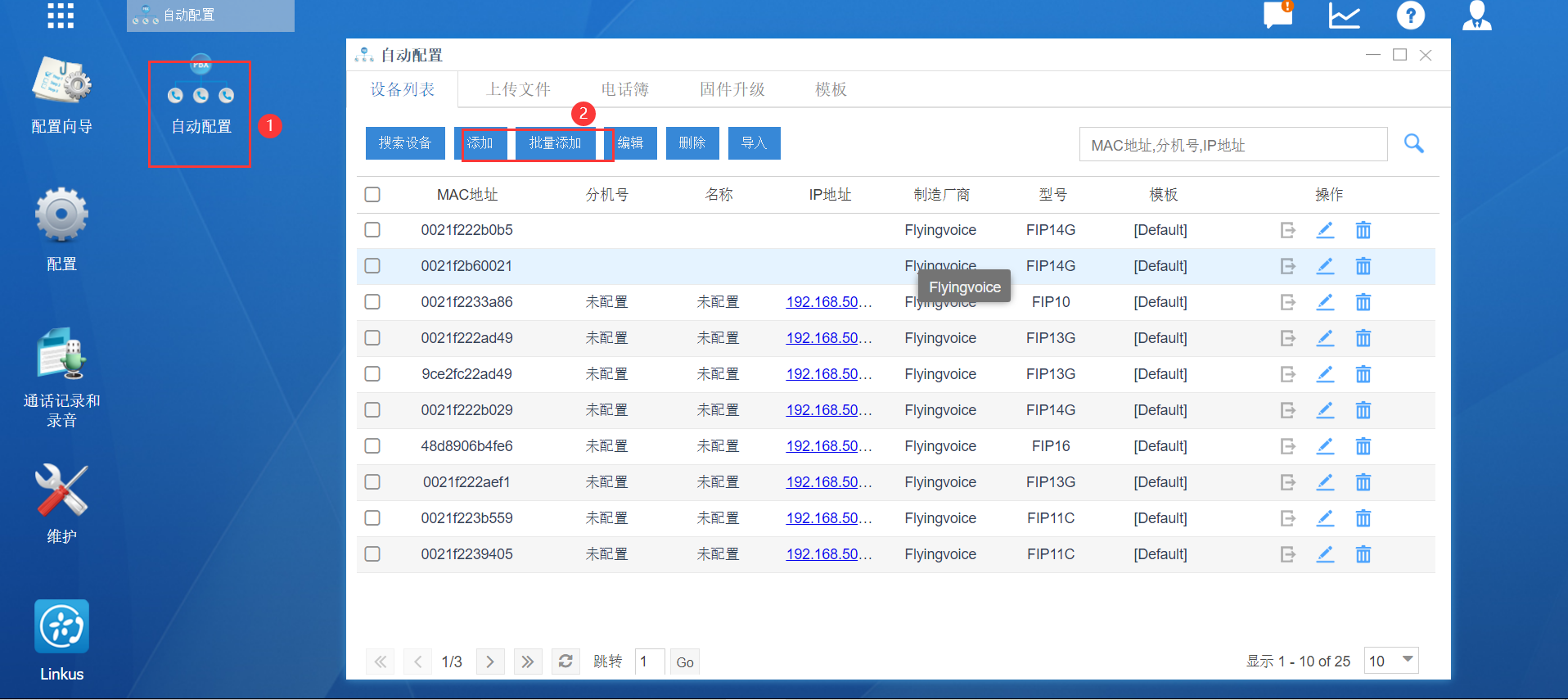Tick the select-all checkbox in table header

click(x=372, y=194)
